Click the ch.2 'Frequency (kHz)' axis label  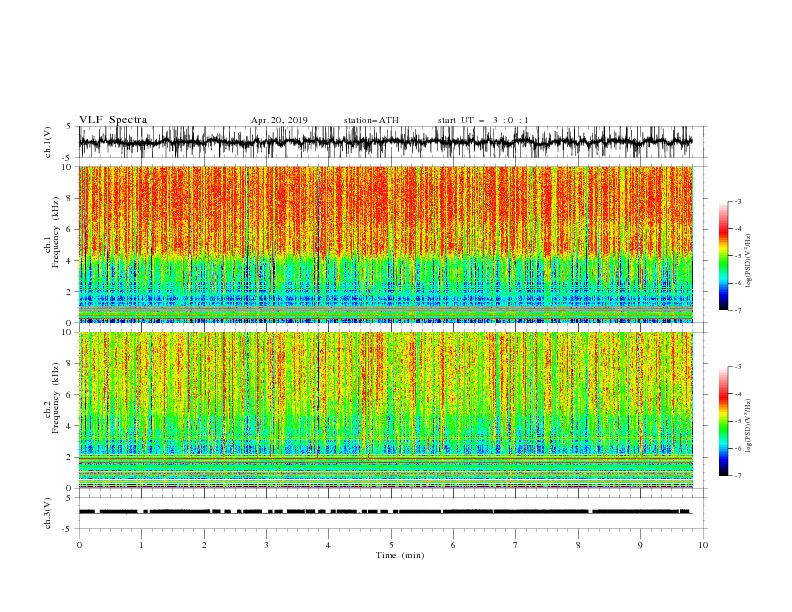tap(55, 398)
